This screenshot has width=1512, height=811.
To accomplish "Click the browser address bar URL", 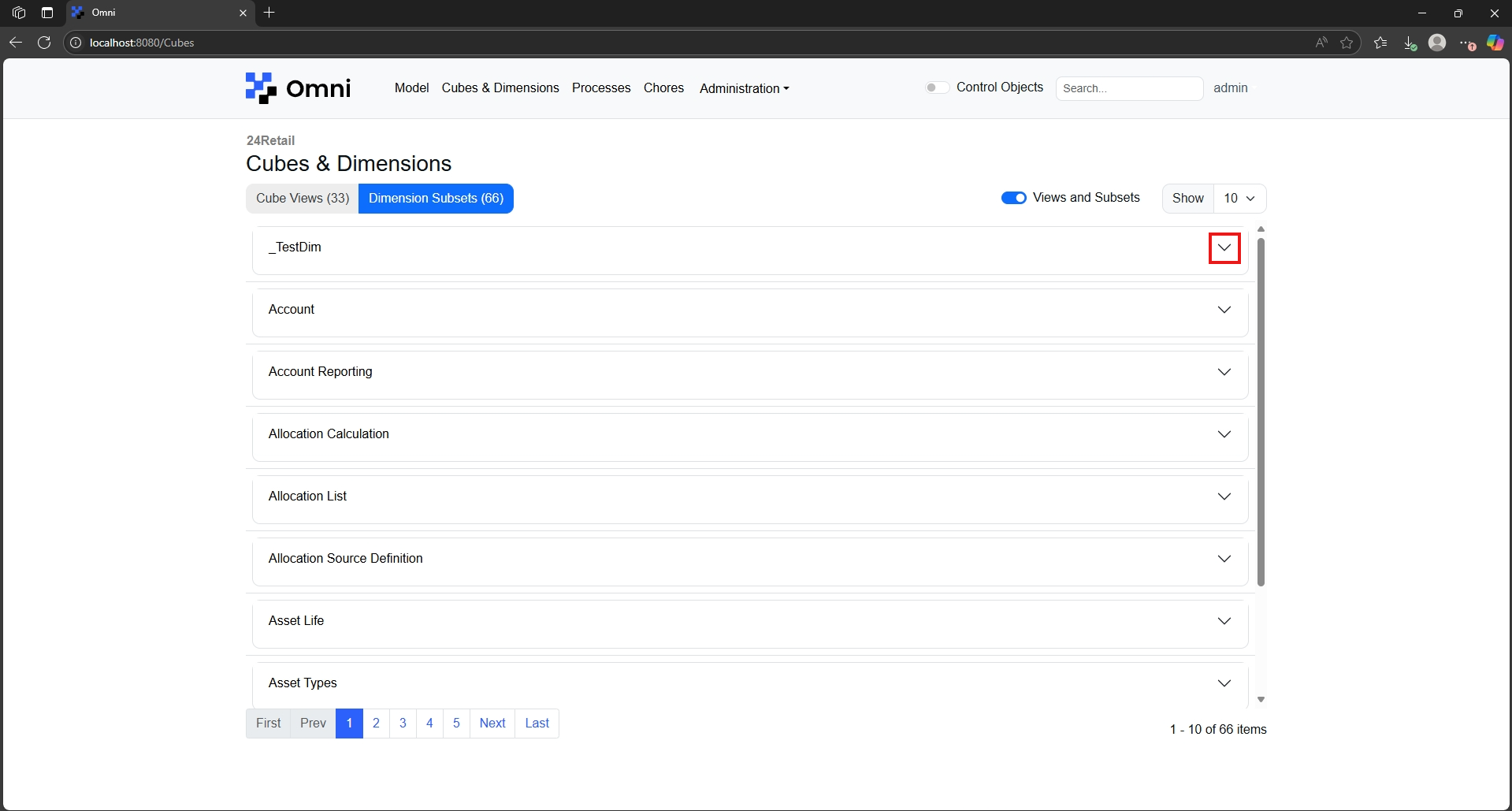I will point(142,43).
